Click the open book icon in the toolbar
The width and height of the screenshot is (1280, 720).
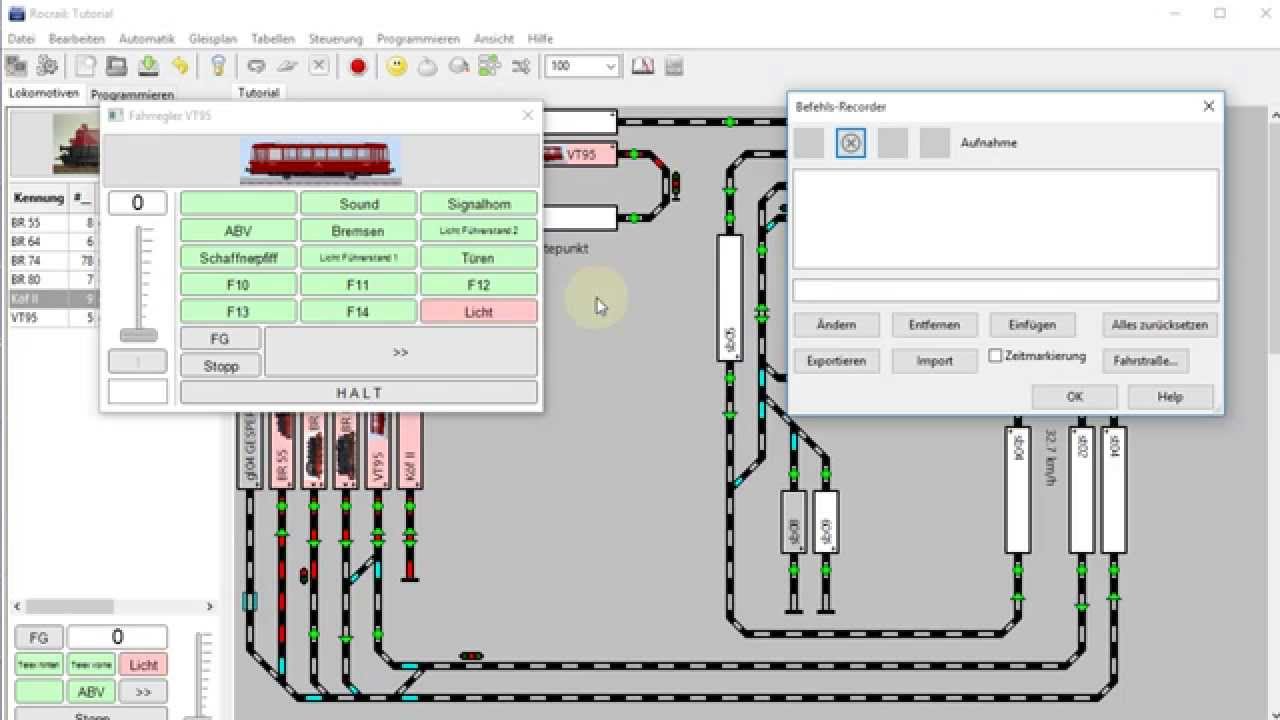click(x=642, y=66)
